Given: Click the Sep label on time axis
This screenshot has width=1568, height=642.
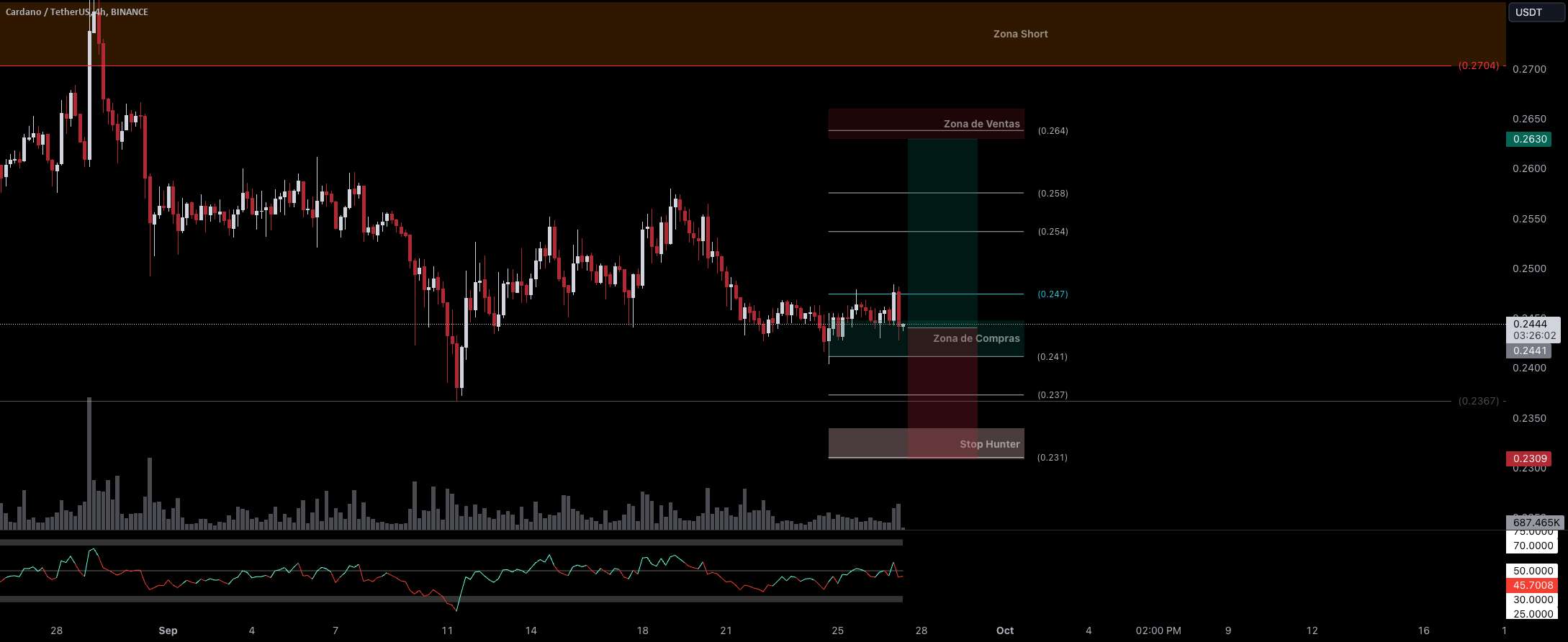Looking at the screenshot, I should (x=168, y=630).
